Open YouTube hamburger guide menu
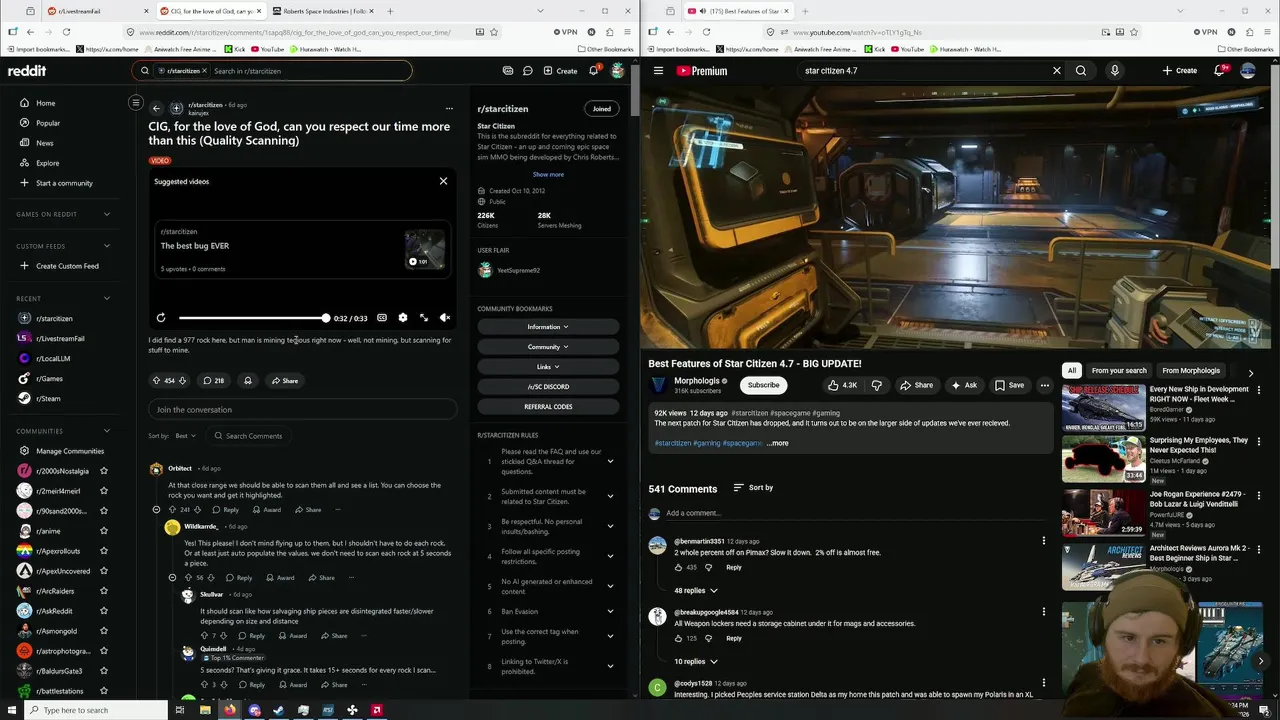The width and height of the screenshot is (1280, 720). tap(658, 71)
